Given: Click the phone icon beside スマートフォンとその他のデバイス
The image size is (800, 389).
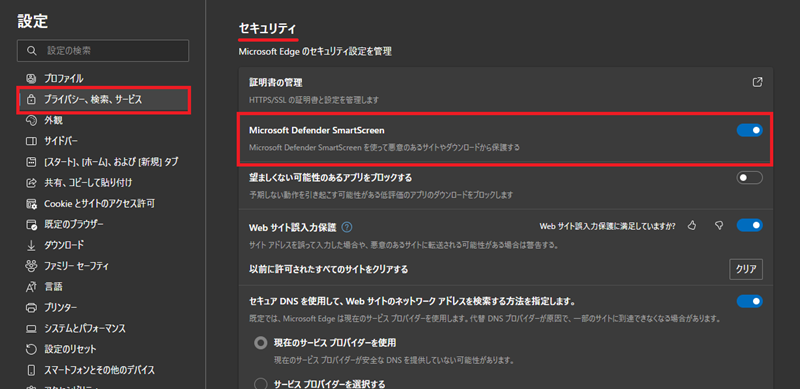Looking at the screenshot, I should pos(32,370).
